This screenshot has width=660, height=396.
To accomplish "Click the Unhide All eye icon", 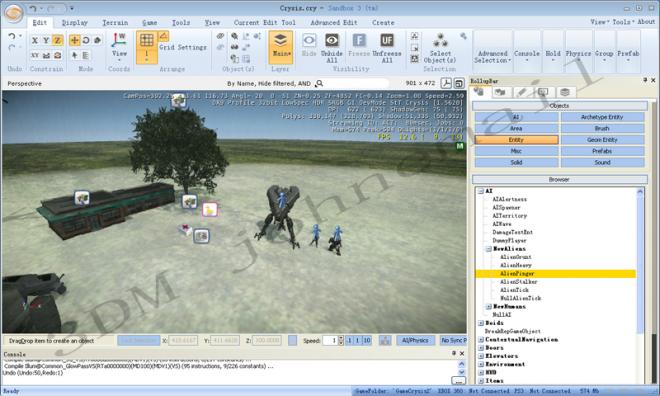I will tap(332, 41).
